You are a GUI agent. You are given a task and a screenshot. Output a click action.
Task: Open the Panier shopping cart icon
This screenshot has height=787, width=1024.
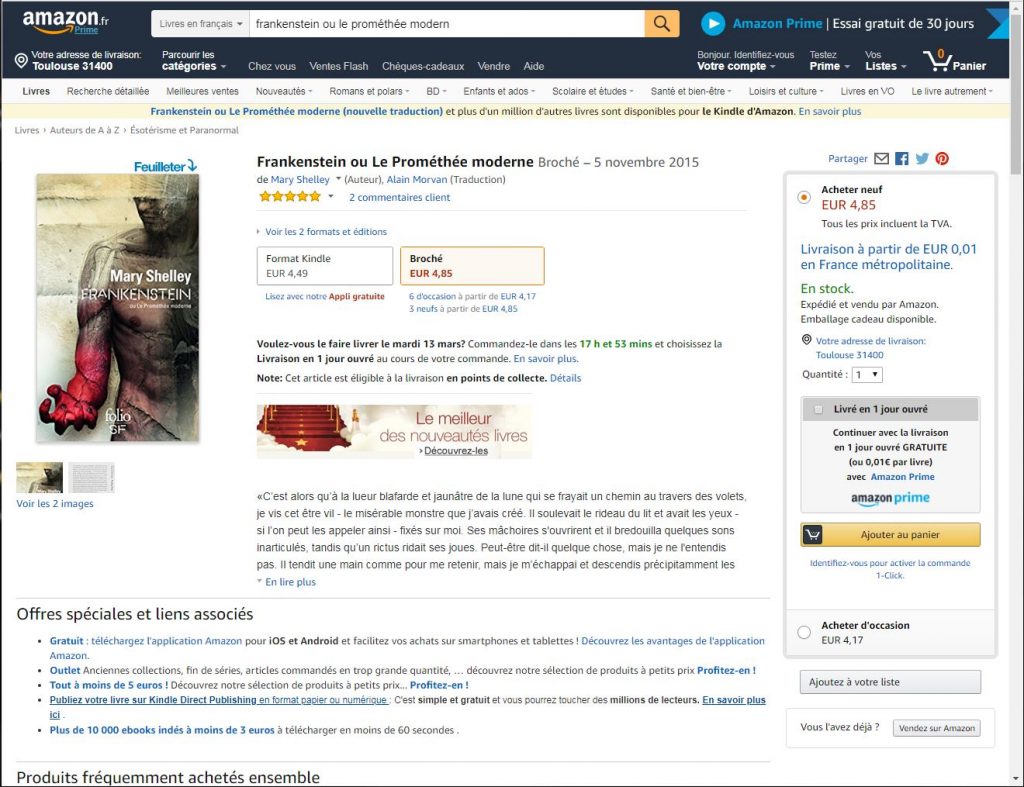tap(937, 61)
